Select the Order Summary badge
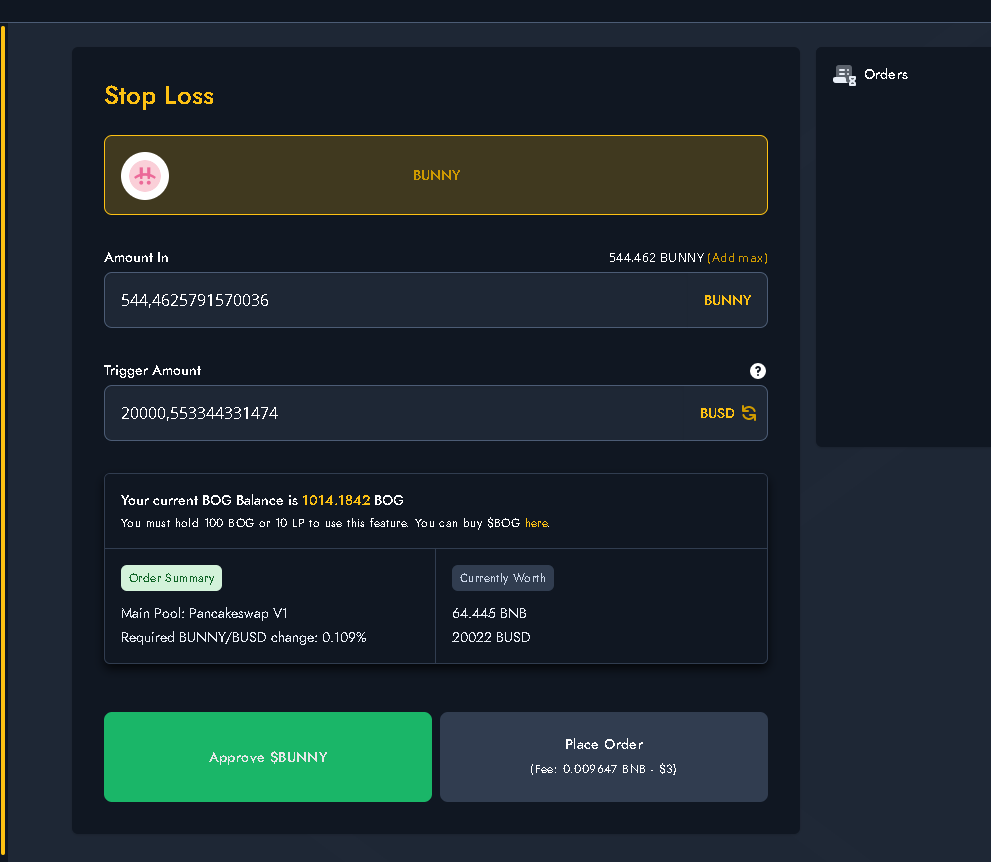The height and width of the screenshot is (862, 991). [x=171, y=578]
